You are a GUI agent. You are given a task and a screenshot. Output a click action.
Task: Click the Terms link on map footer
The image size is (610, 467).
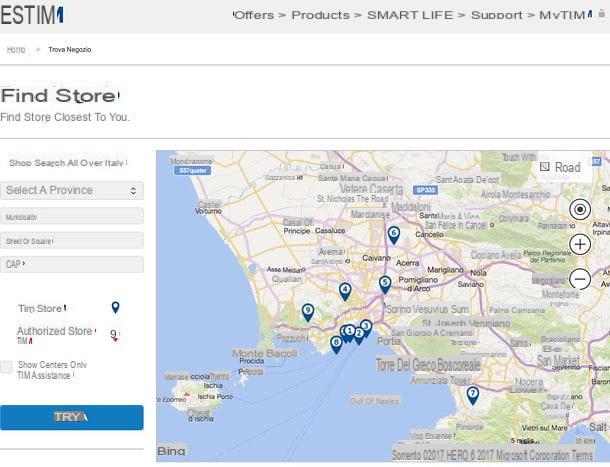tap(580, 455)
